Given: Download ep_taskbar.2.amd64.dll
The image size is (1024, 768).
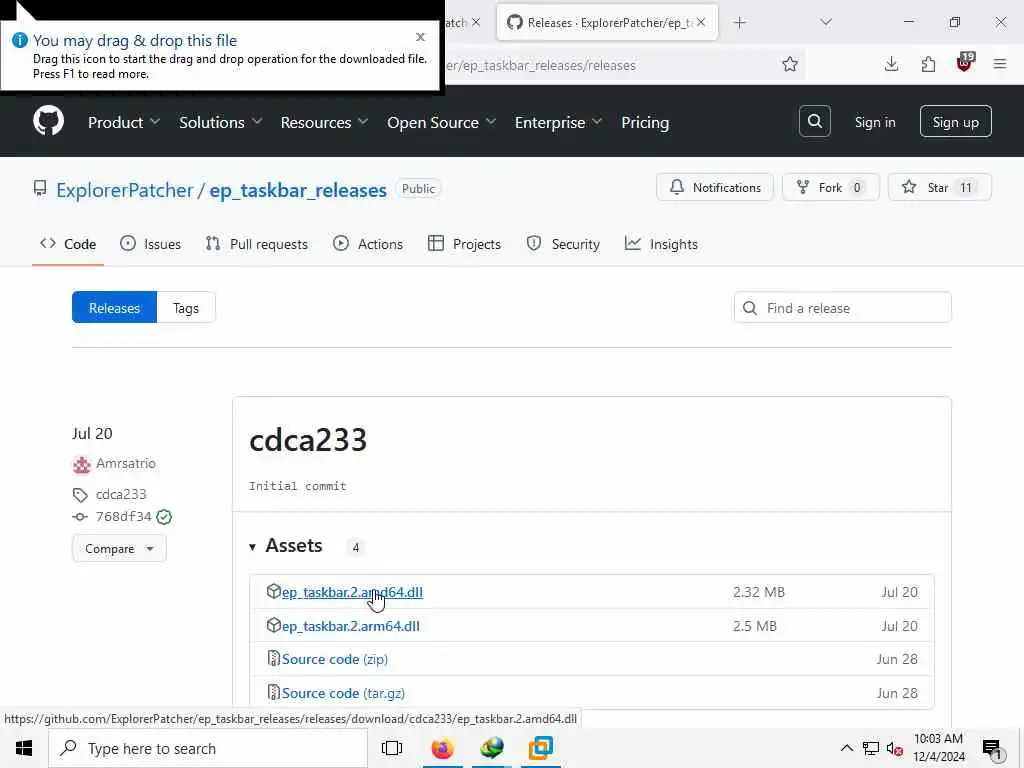Looking at the screenshot, I should [352, 592].
